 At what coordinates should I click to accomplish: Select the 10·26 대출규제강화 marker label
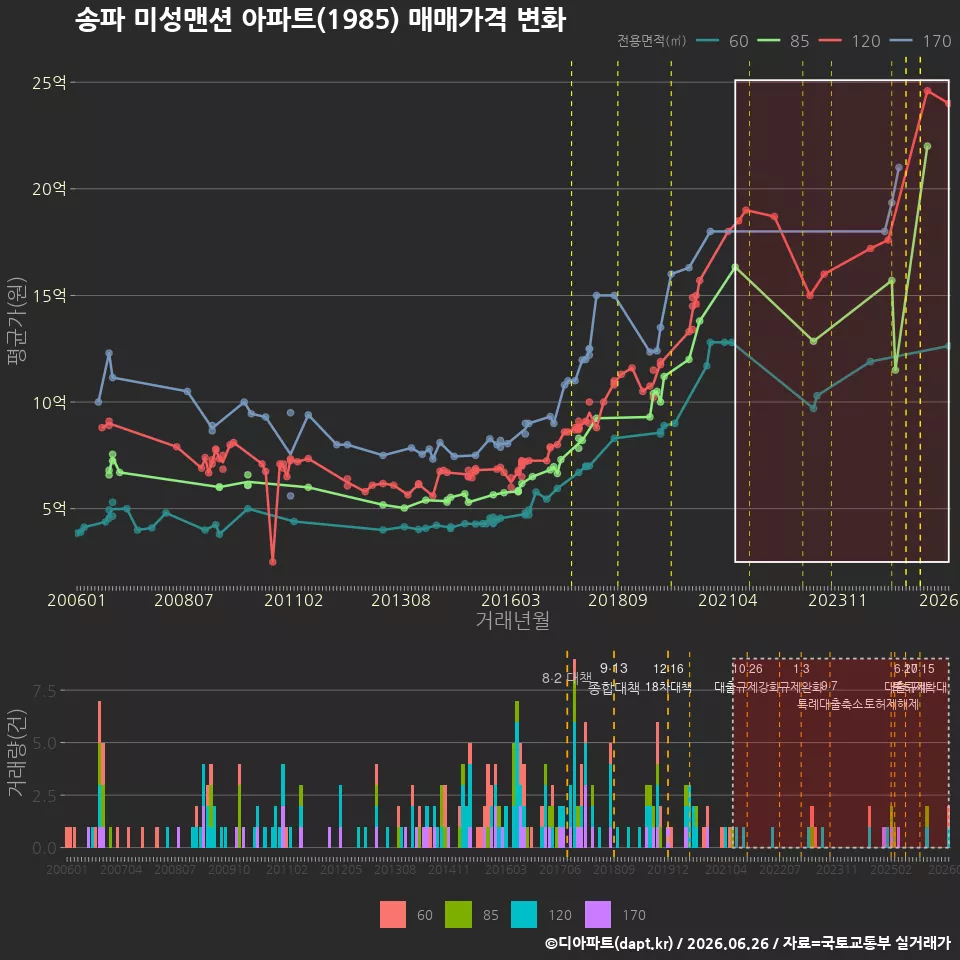748,678
